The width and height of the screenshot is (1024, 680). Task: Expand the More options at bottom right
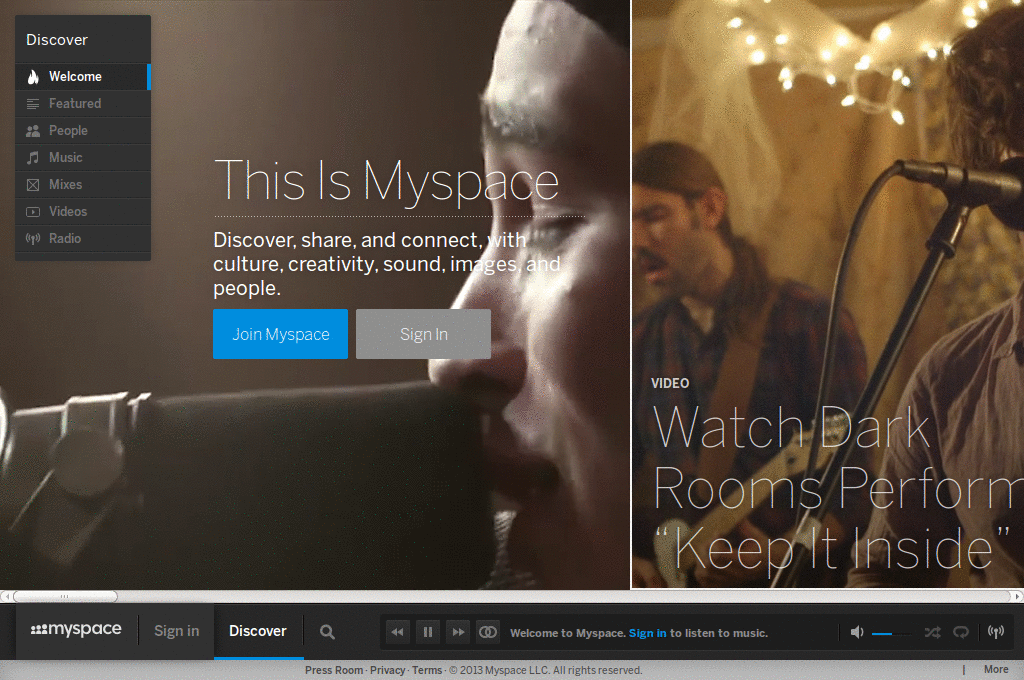pos(996,669)
